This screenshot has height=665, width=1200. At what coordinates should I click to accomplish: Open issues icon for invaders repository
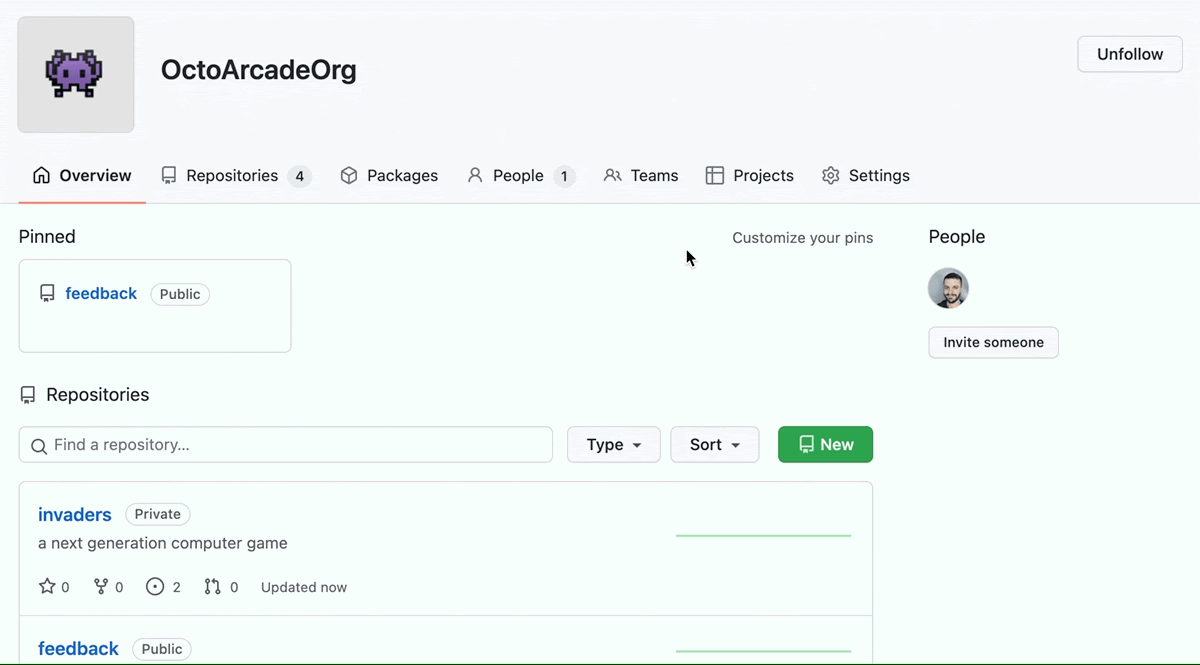tap(155, 587)
